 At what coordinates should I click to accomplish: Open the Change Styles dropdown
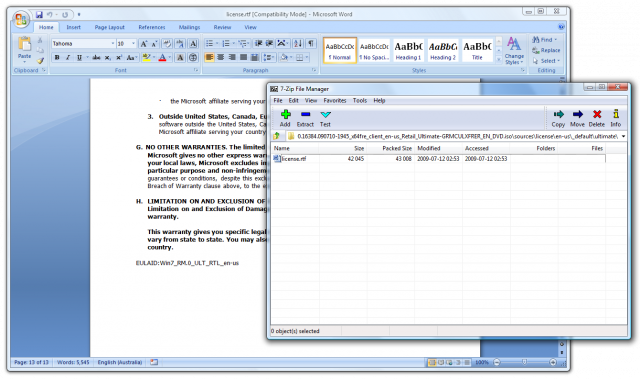pos(514,51)
